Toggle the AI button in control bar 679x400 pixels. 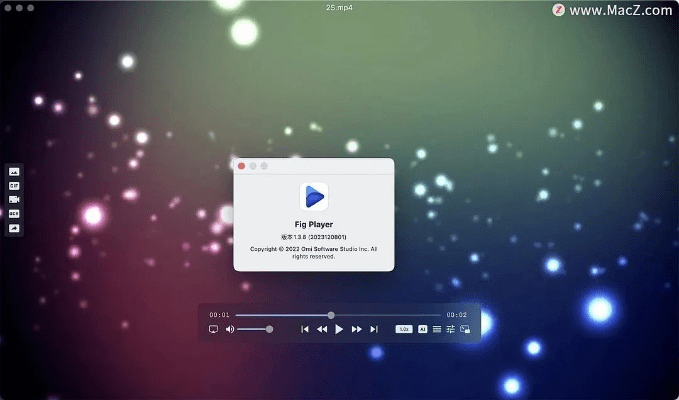(x=422, y=329)
